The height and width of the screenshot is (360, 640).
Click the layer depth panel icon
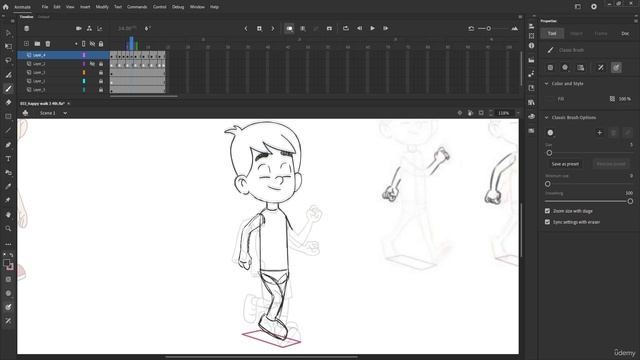[x=100, y=28]
